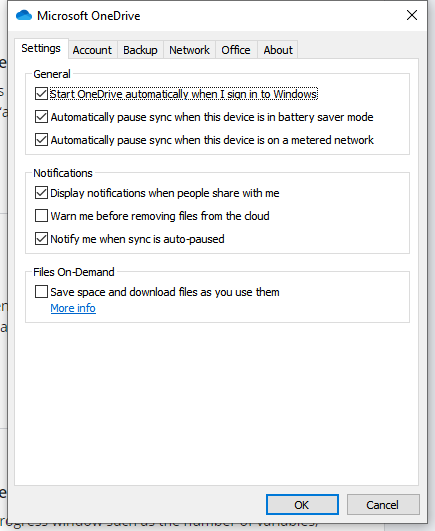Go to the Office tab

tap(236, 50)
